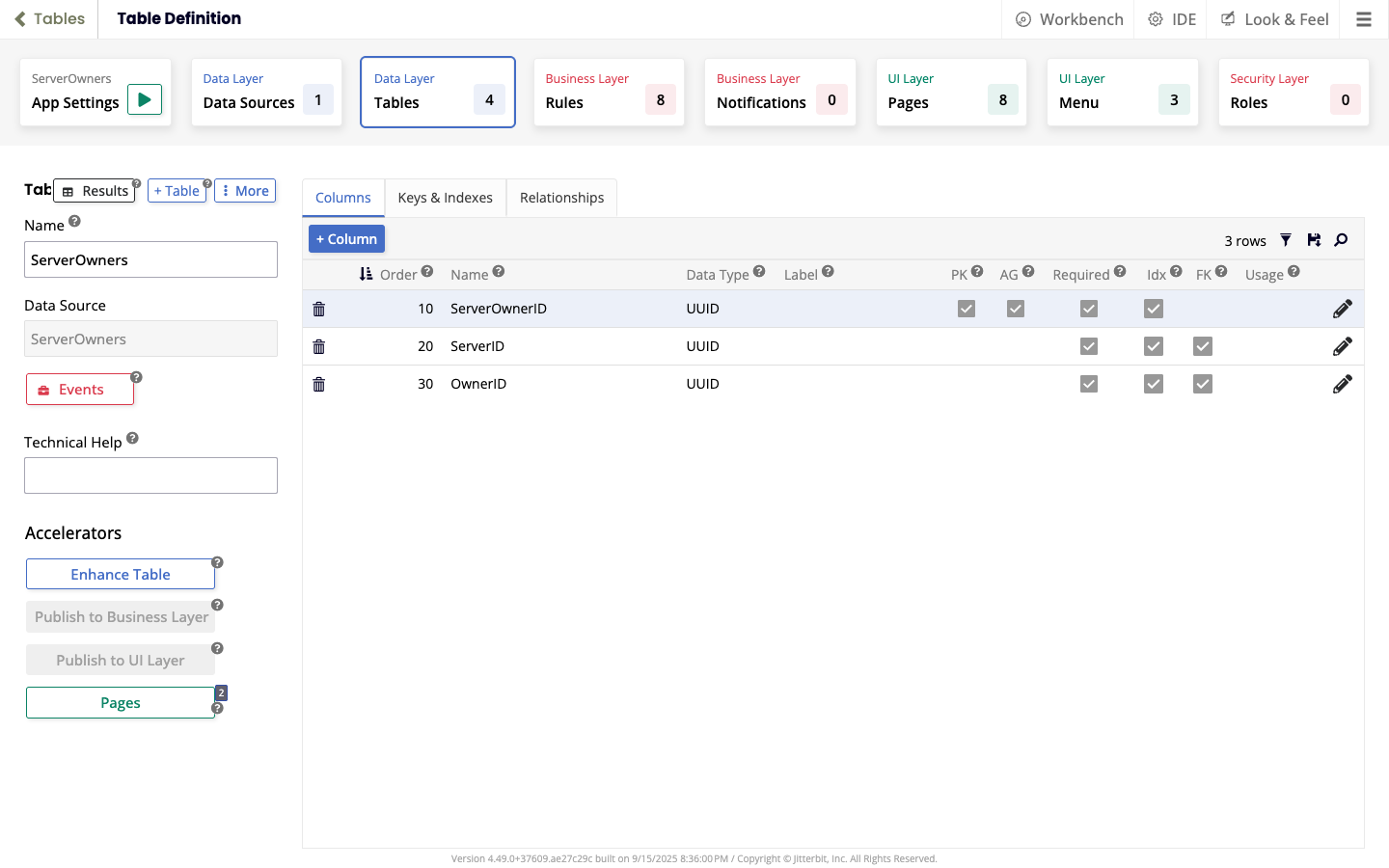This screenshot has width=1389, height=868.
Task: Click into the Technical Help text field
Action: coord(150,475)
